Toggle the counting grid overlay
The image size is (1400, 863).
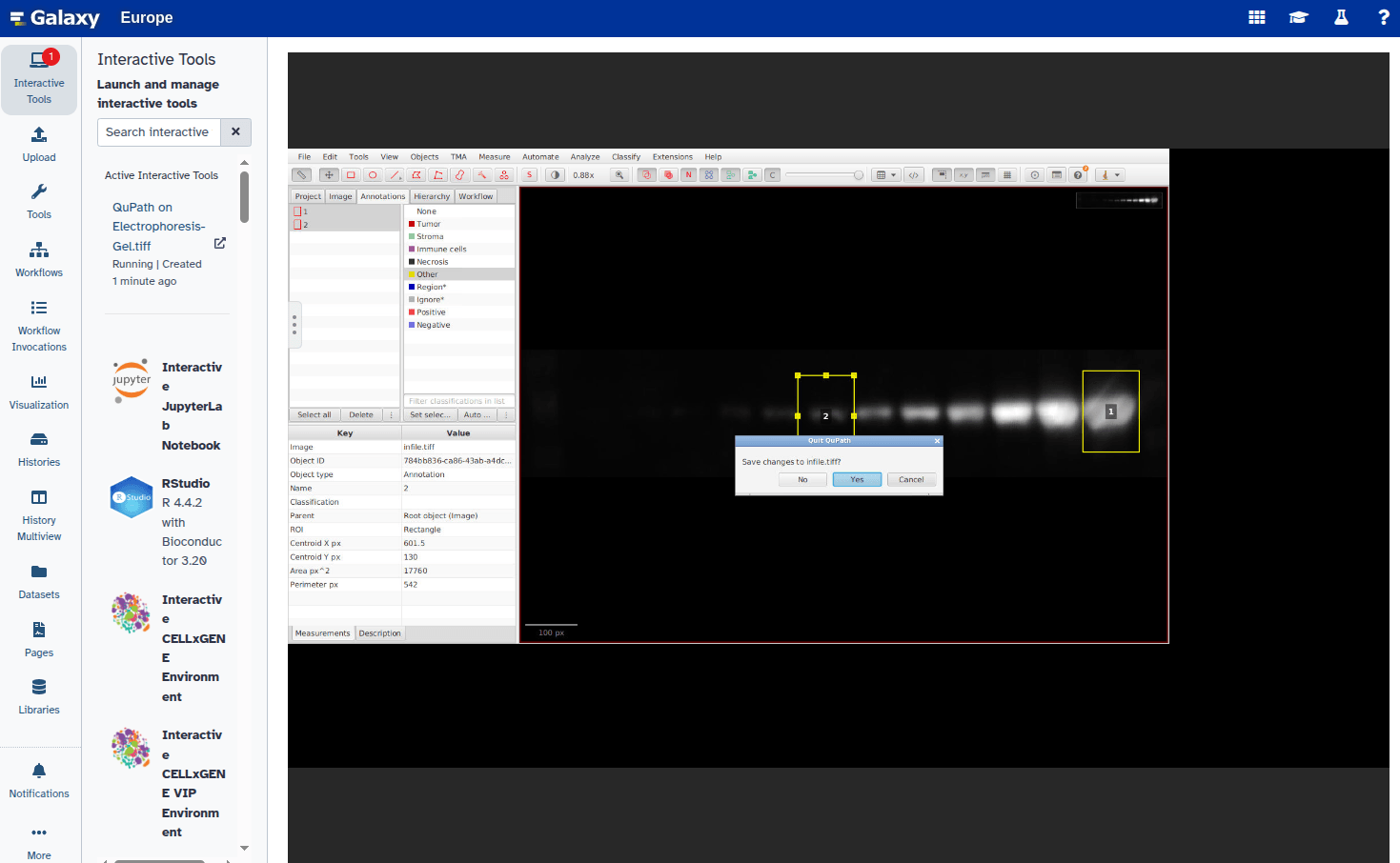1007,175
